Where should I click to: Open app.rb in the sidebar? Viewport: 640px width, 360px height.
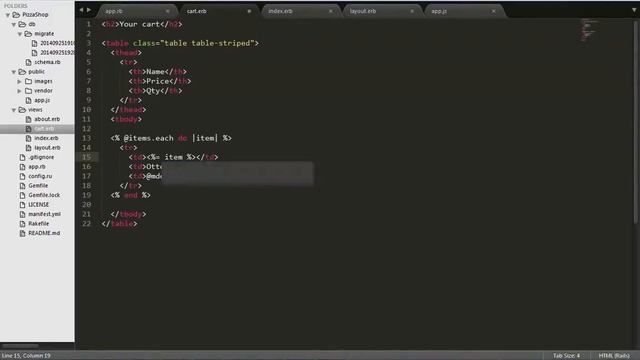pyautogui.click(x=37, y=167)
